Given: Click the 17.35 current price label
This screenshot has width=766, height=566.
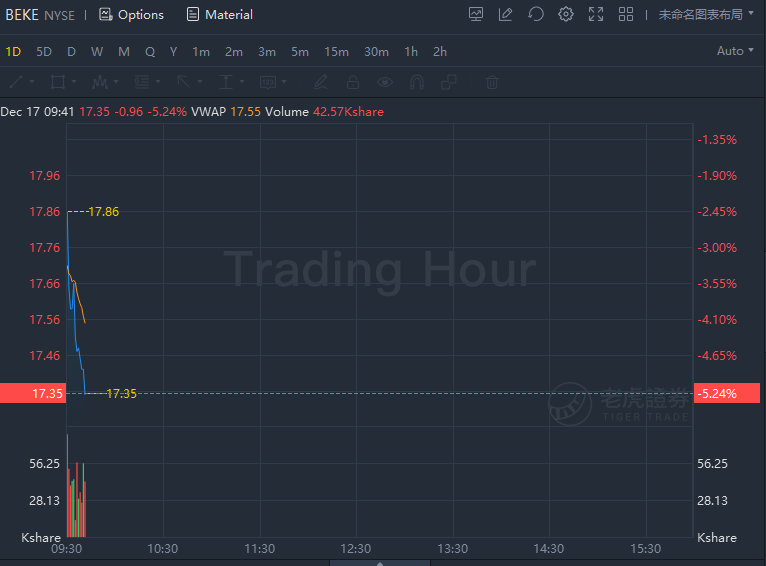Looking at the screenshot, I should [33, 394].
